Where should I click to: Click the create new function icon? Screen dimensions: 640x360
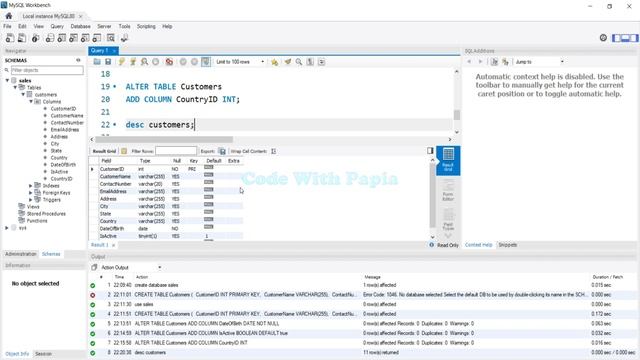pos(97,38)
